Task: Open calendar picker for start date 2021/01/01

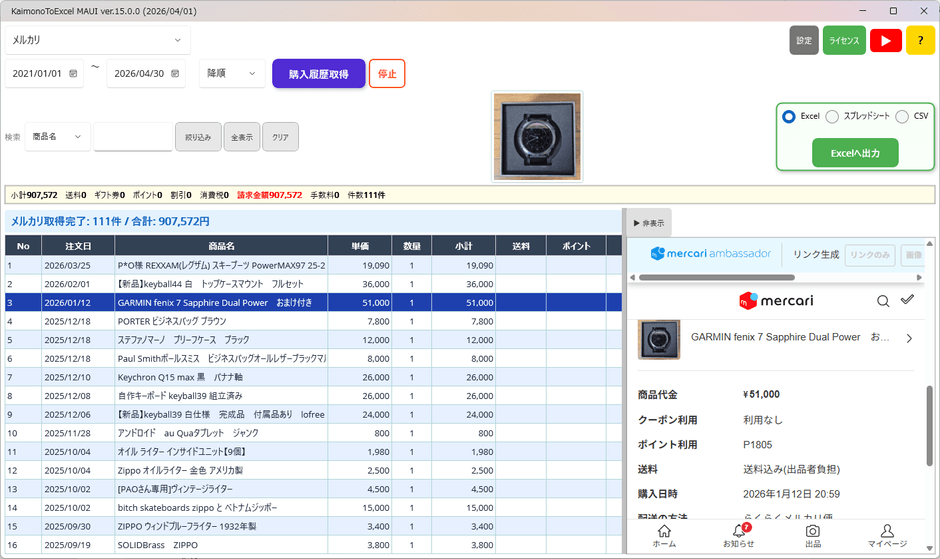Action: 74,74
